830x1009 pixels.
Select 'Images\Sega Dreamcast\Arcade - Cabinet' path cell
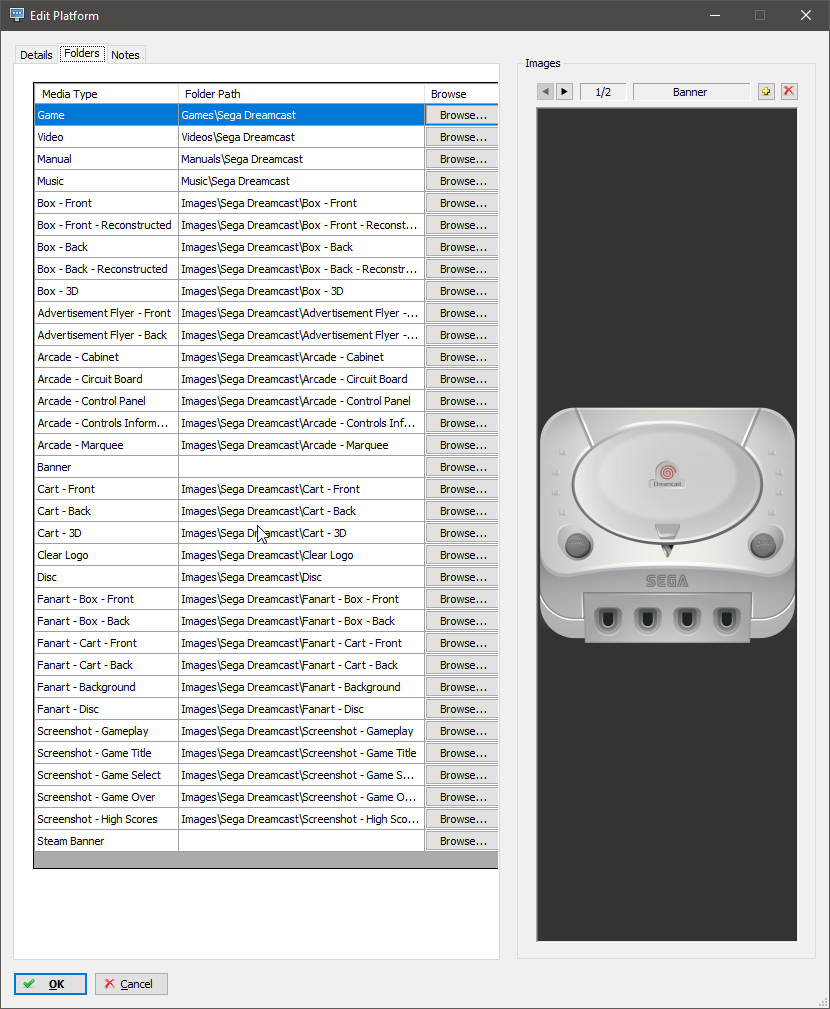301,357
